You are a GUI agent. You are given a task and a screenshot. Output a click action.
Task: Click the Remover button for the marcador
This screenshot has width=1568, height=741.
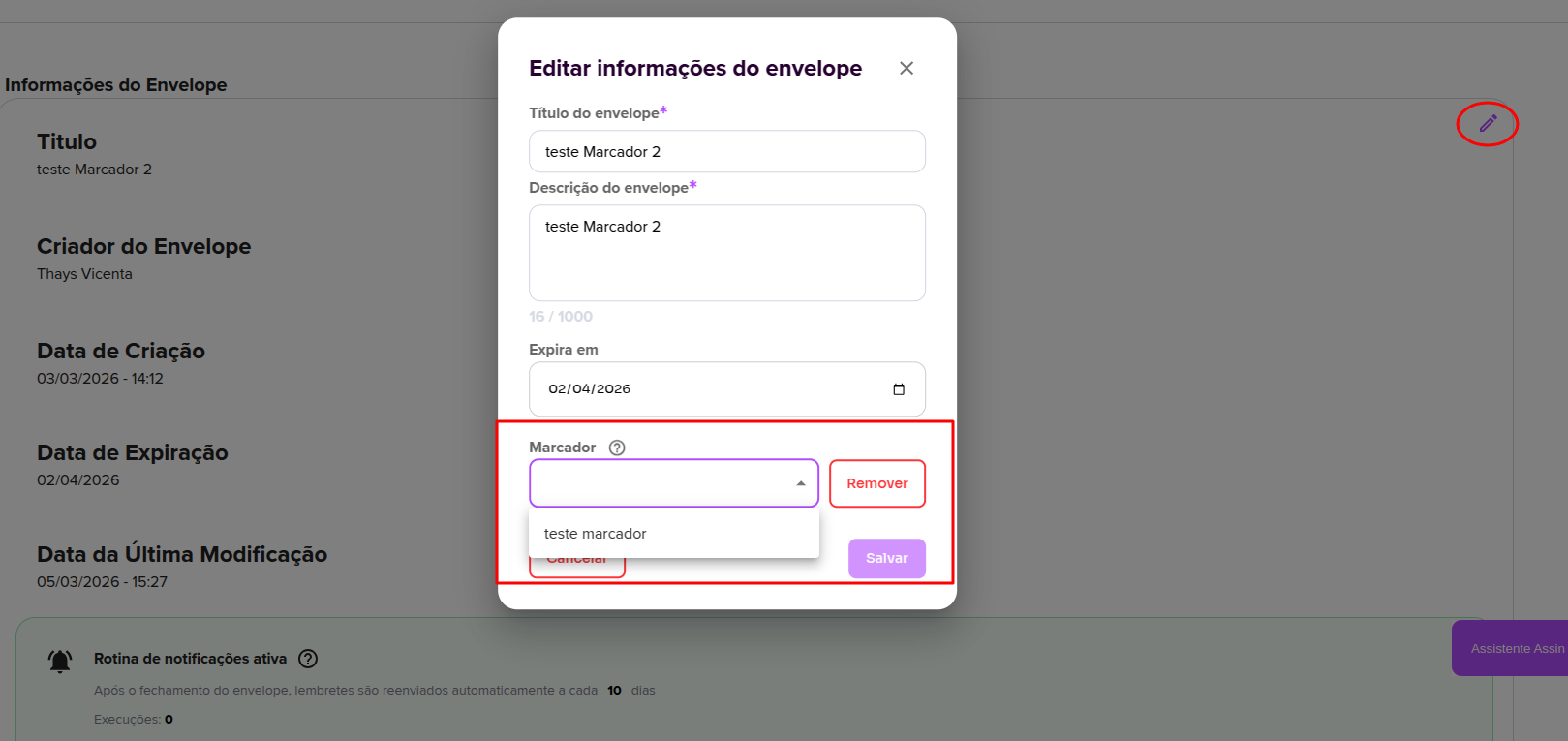point(876,482)
